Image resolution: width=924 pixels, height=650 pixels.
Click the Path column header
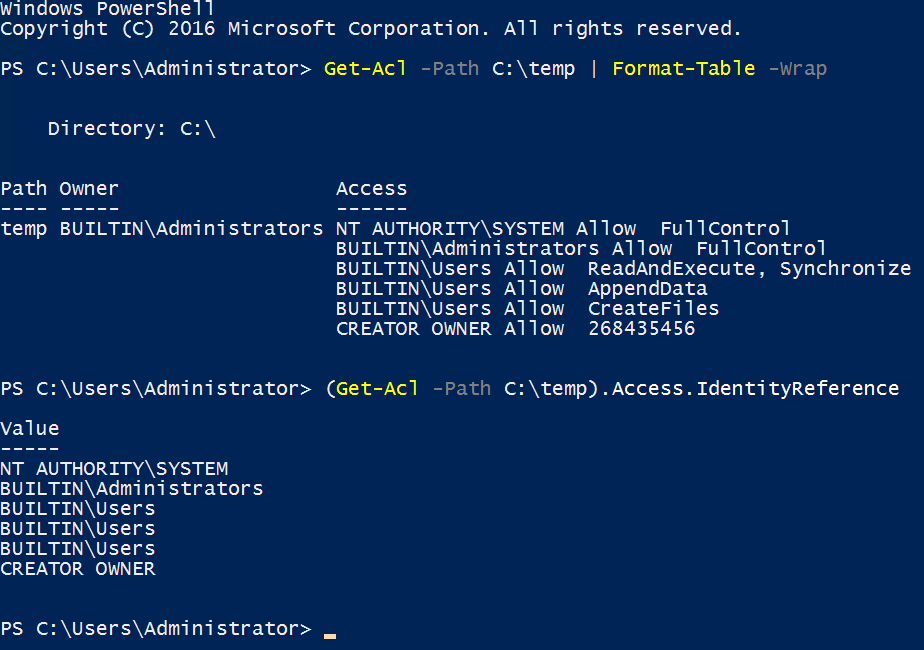click(x=24, y=188)
